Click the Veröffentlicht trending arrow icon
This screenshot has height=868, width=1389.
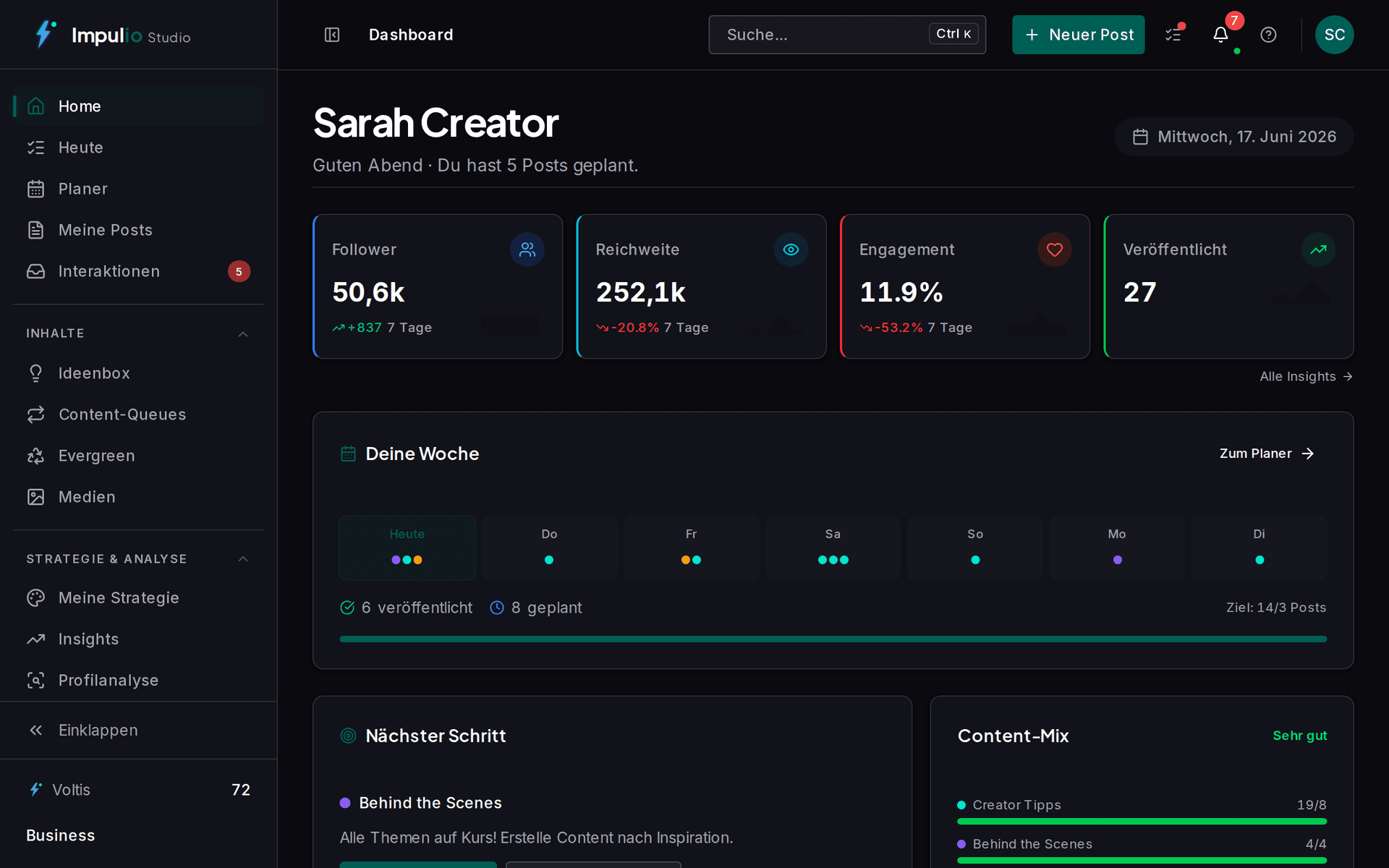pos(1318,250)
